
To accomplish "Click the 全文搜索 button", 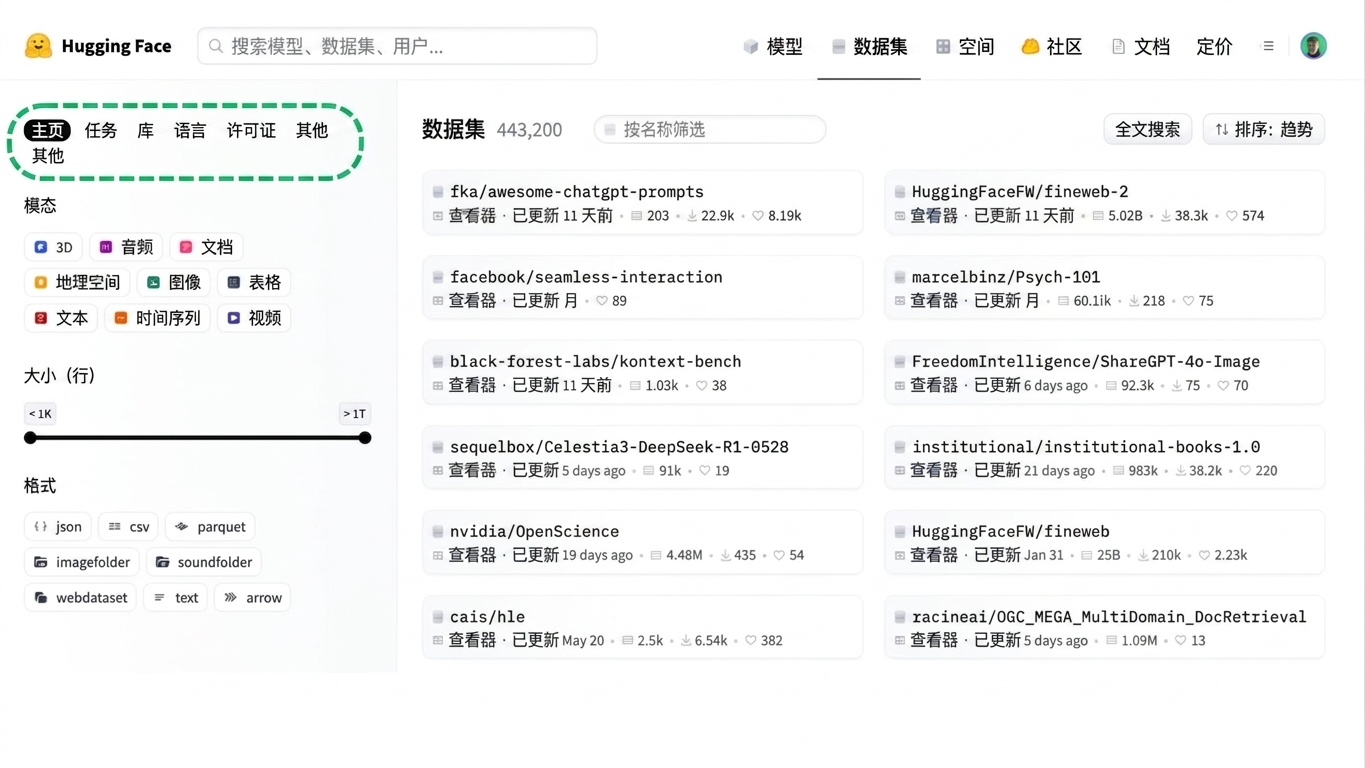I will tap(1148, 130).
